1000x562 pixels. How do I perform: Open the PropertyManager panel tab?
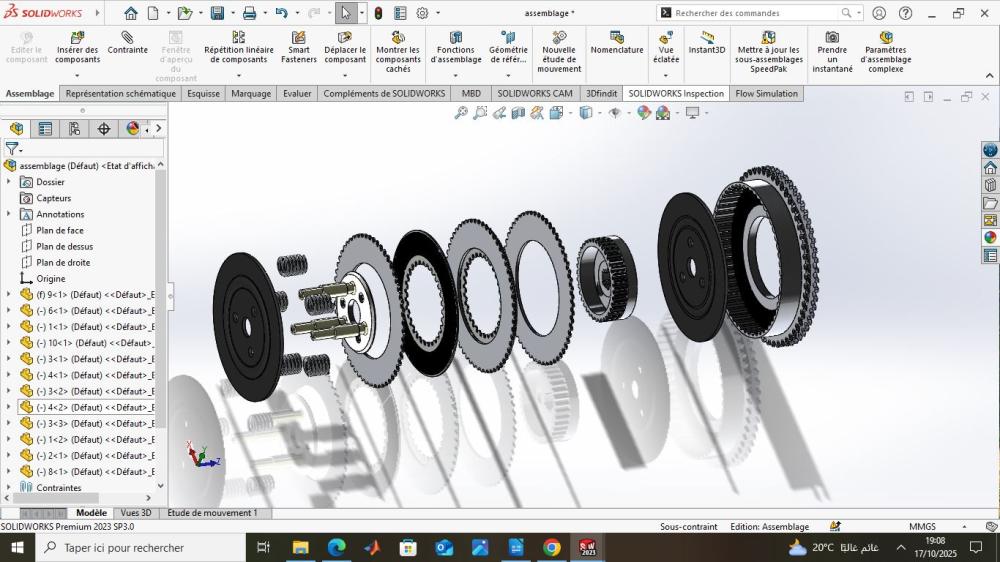pos(45,129)
